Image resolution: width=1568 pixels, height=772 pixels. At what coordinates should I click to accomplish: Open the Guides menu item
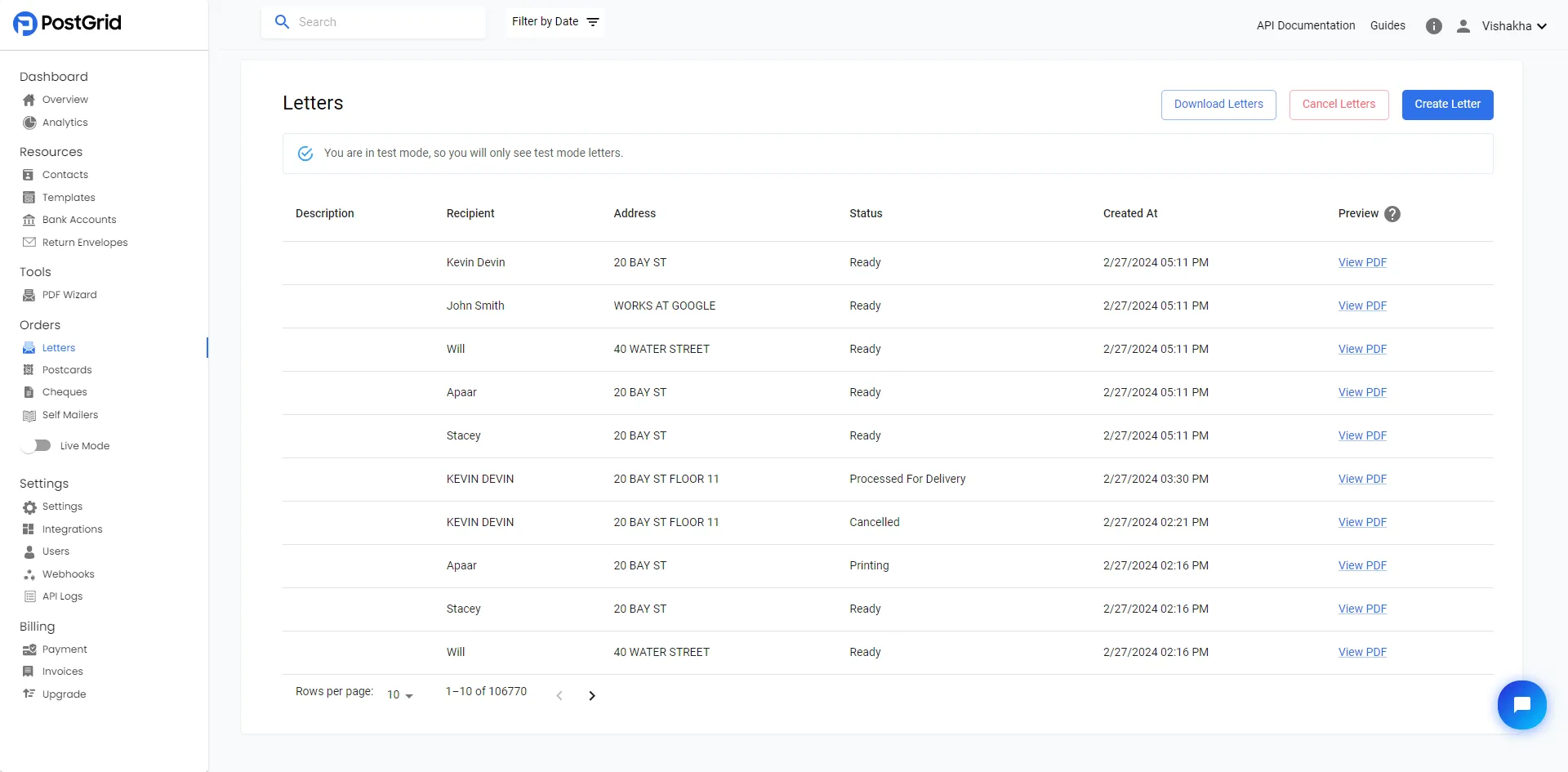(x=1387, y=25)
